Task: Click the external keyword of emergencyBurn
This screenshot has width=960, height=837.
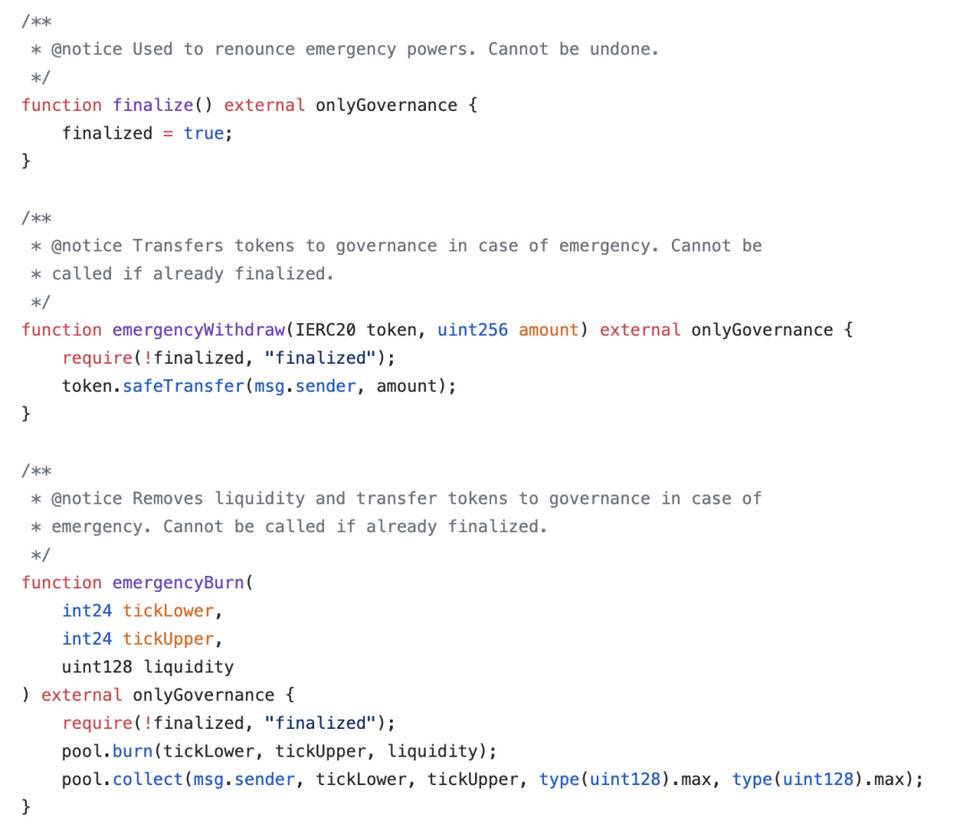Action: point(81,695)
